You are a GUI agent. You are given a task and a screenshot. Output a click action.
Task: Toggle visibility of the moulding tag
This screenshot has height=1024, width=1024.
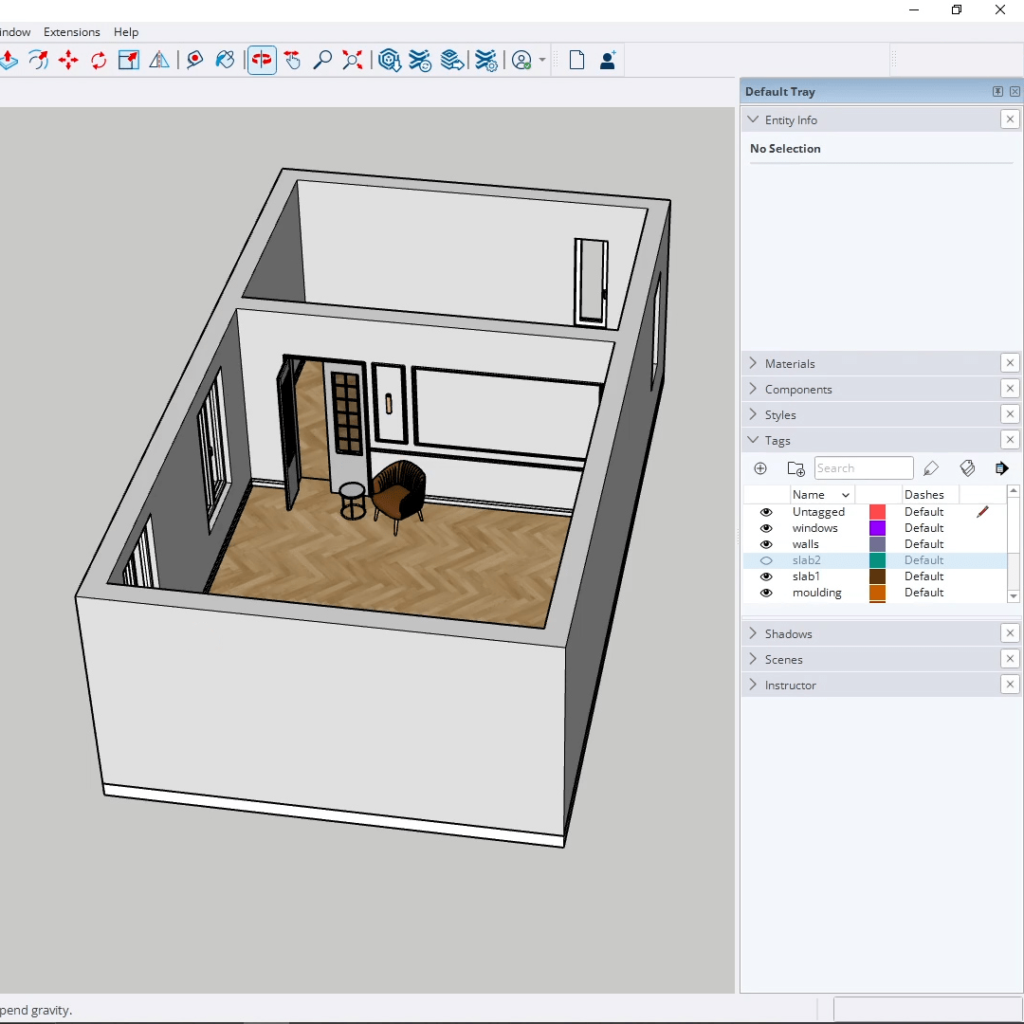[767, 593]
